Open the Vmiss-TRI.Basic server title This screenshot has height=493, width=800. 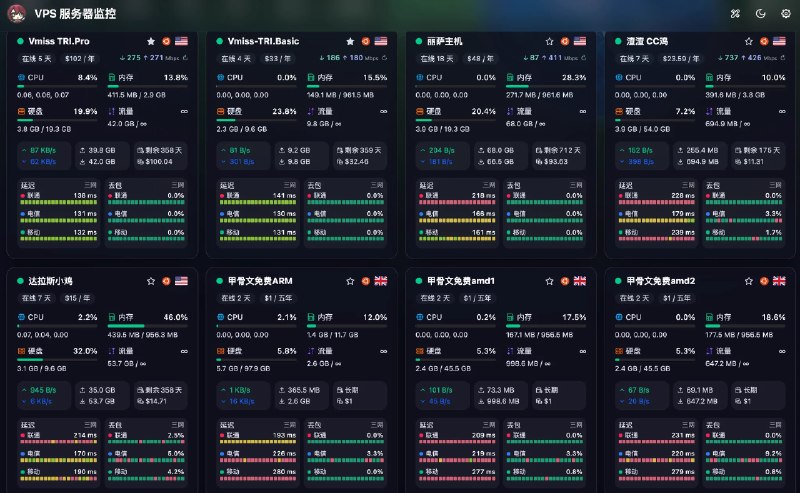[x=263, y=41]
